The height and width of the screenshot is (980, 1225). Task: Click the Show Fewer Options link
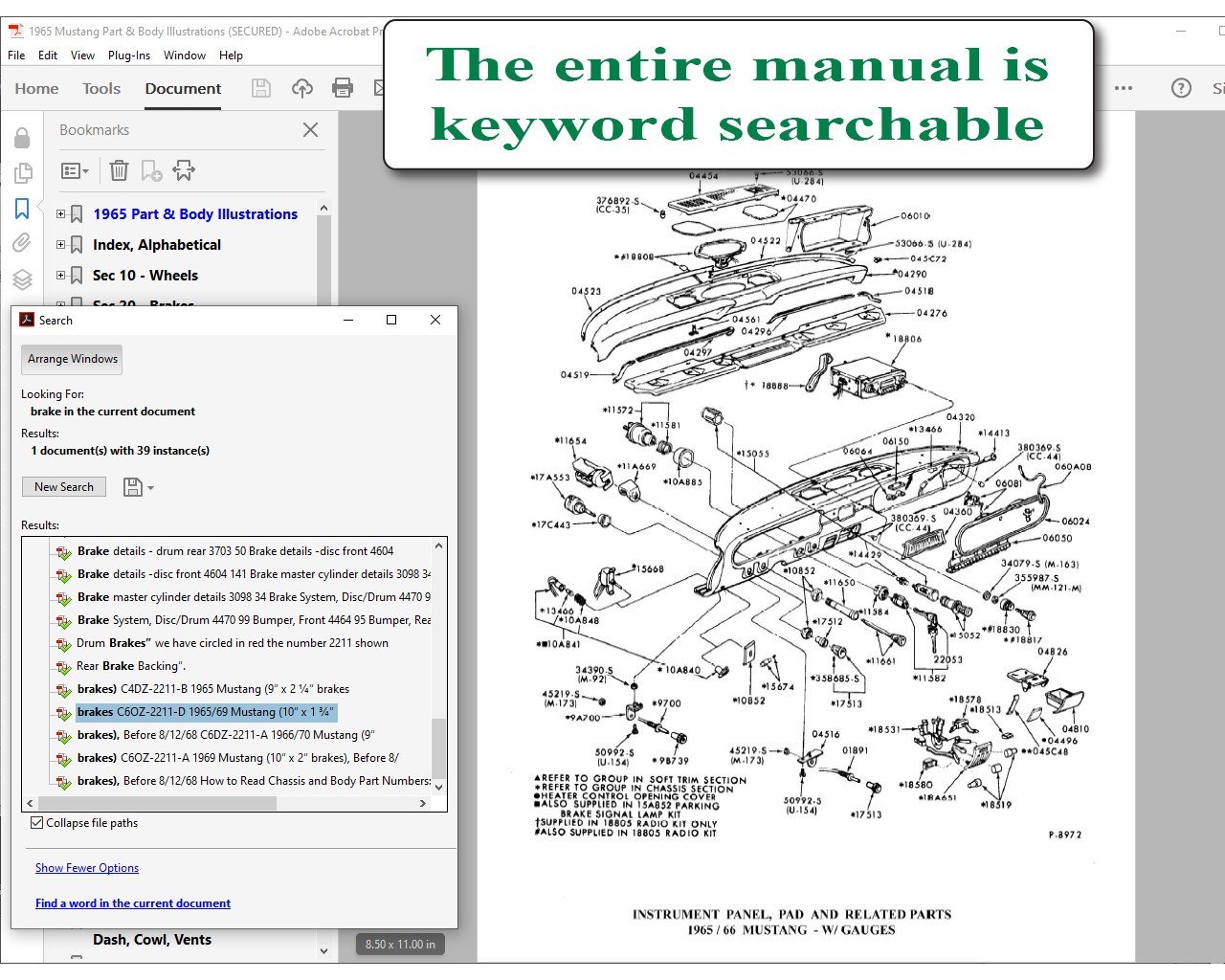point(86,867)
